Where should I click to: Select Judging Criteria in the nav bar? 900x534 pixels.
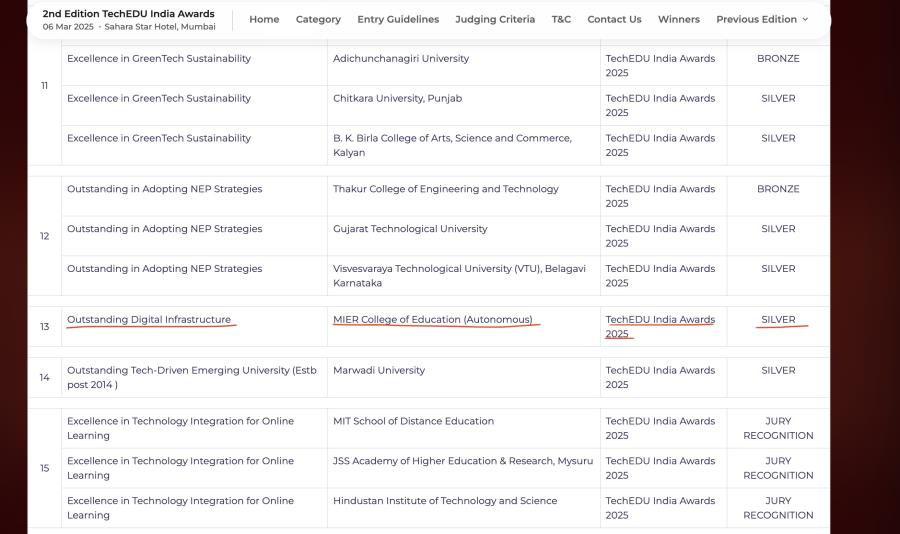click(495, 20)
